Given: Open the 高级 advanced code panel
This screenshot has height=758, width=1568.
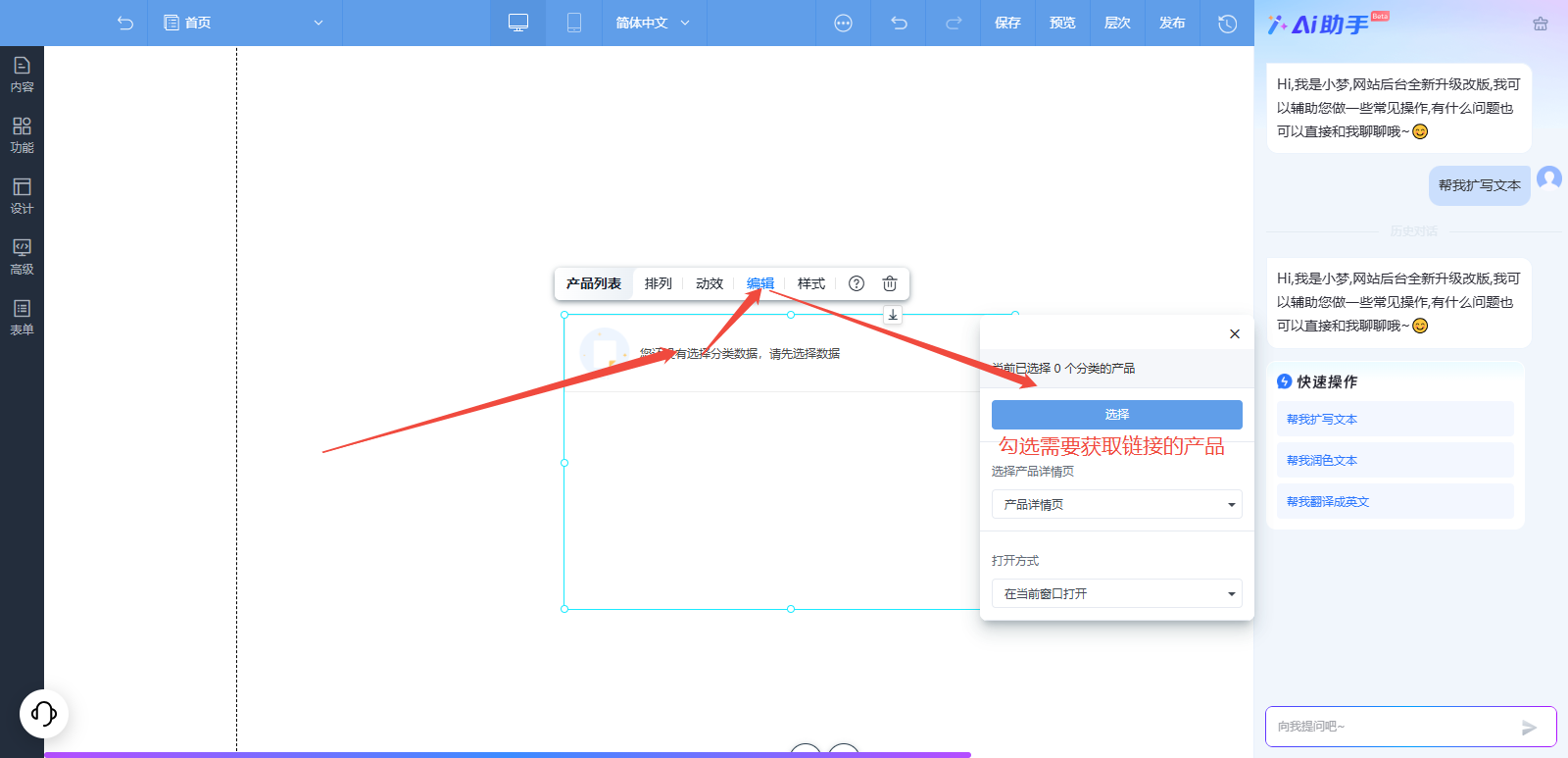Looking at the screenshot, I should tap(22, 257).
